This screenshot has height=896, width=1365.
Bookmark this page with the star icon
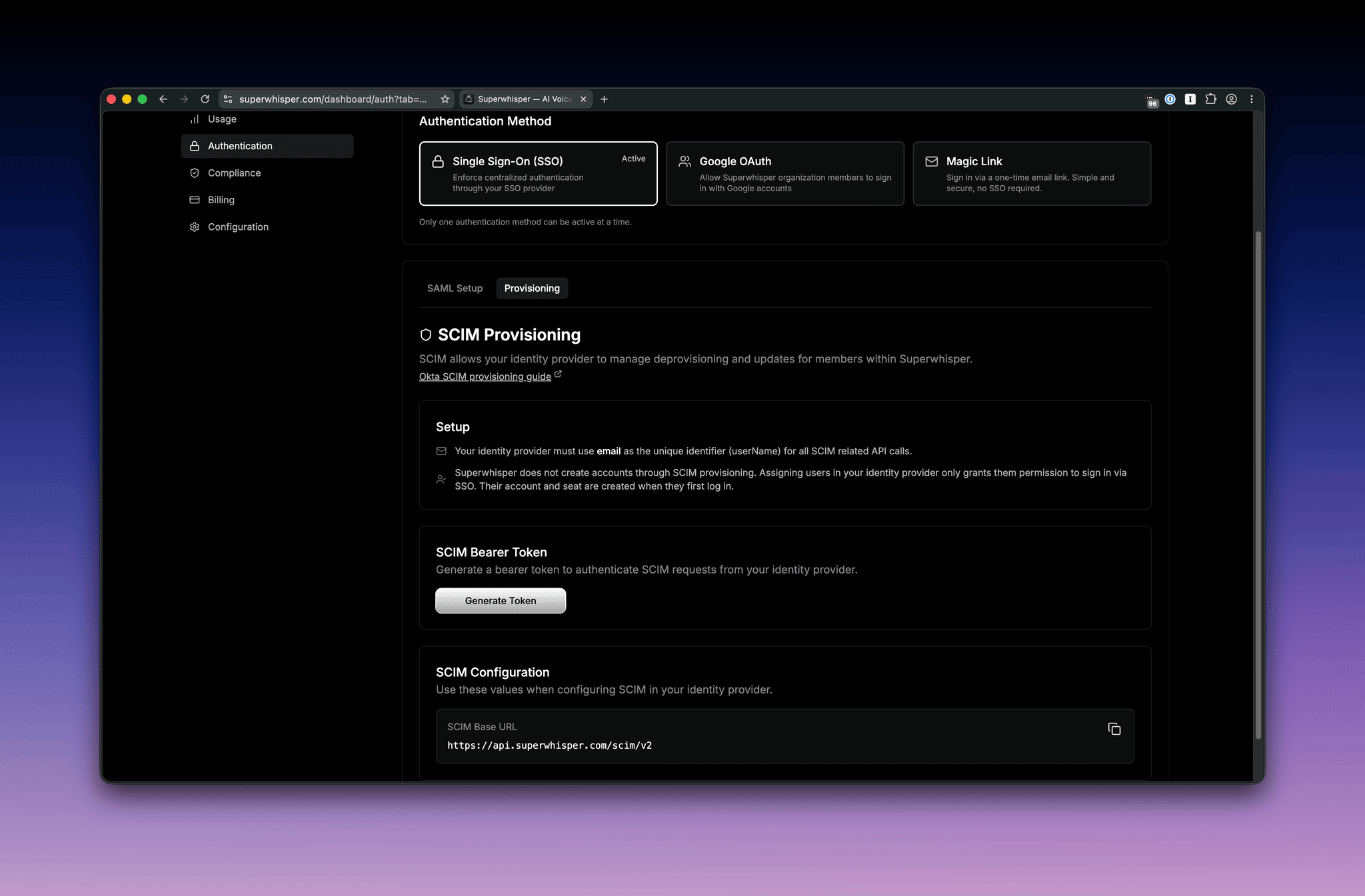click(445, 99)
